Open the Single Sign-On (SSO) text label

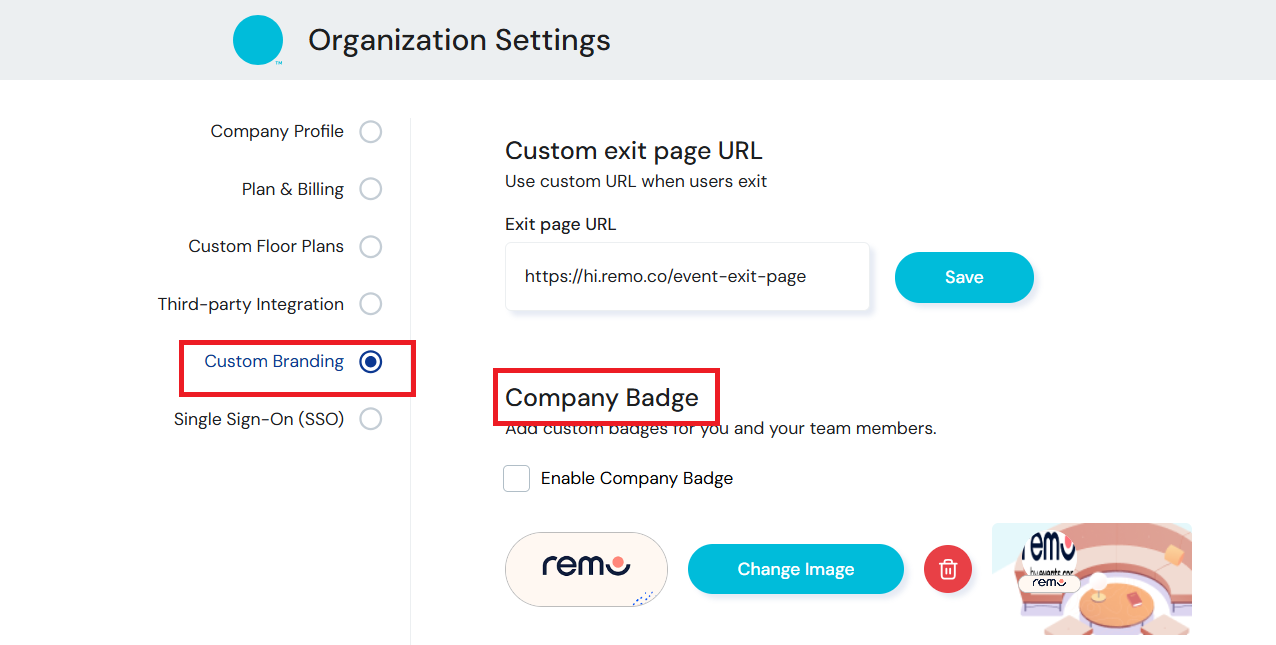259,419
